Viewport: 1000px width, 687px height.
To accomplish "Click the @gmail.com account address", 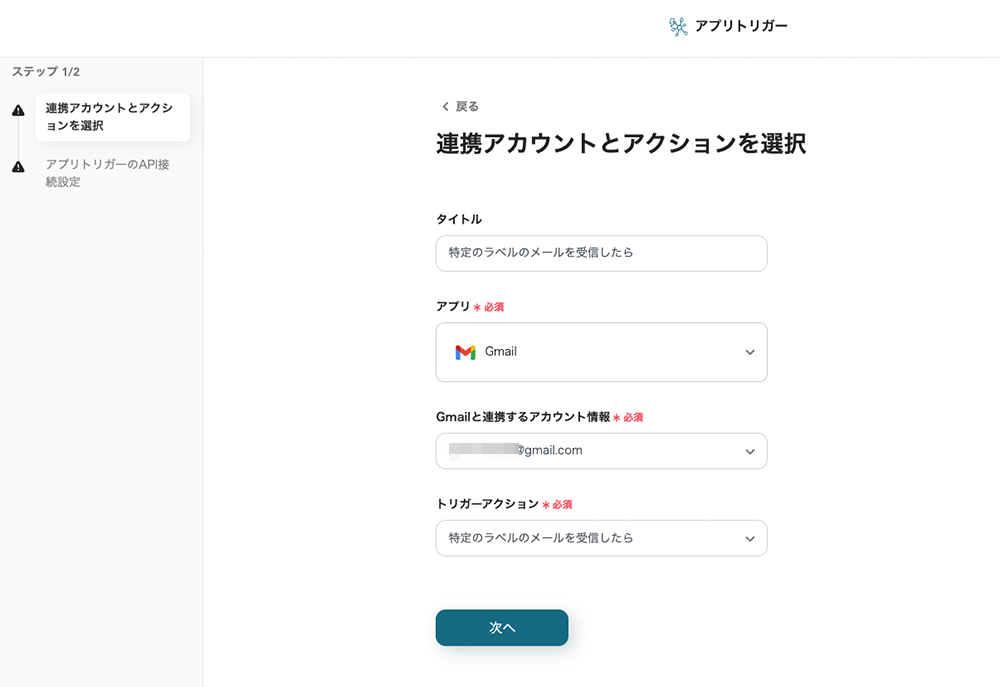I will 550,451.
